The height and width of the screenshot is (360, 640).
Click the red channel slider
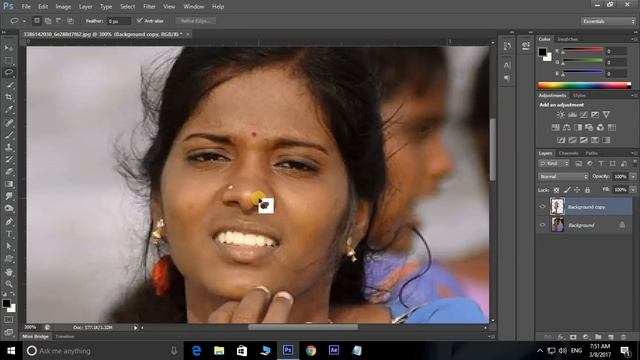pos(583,50)
